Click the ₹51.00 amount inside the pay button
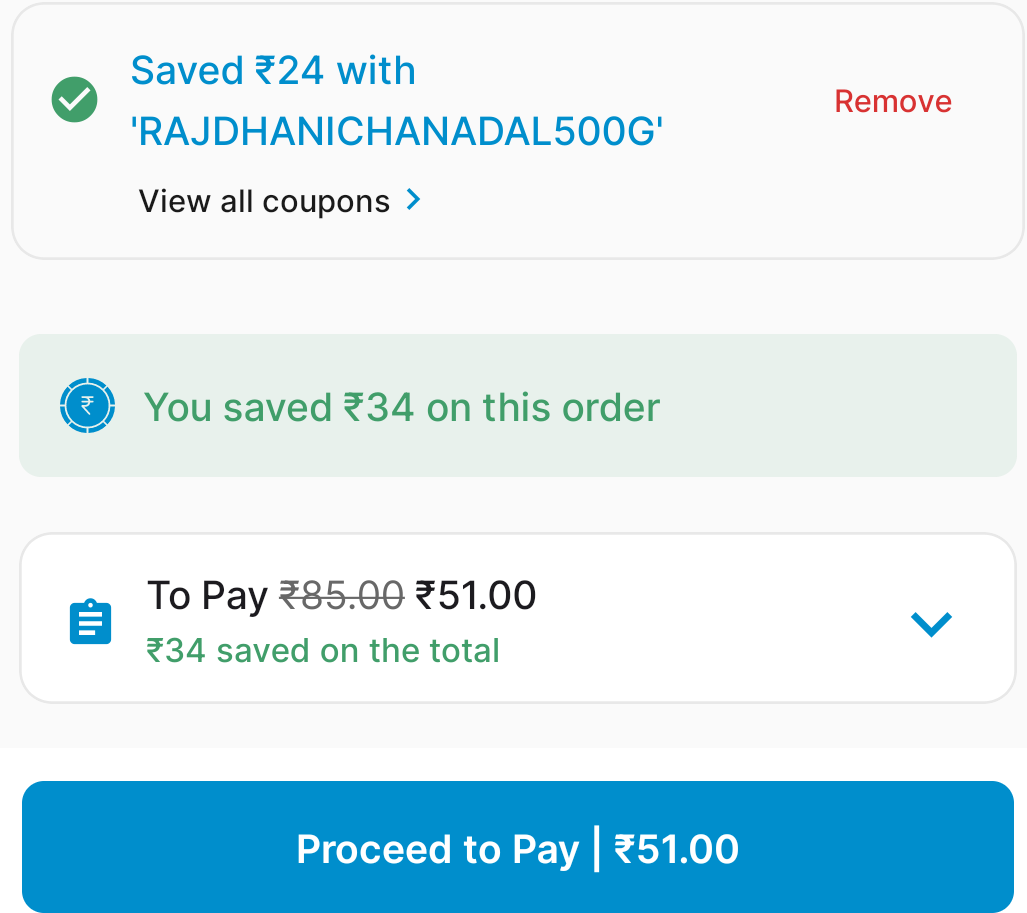The image size is (1027, 913). tap(677, 850)
